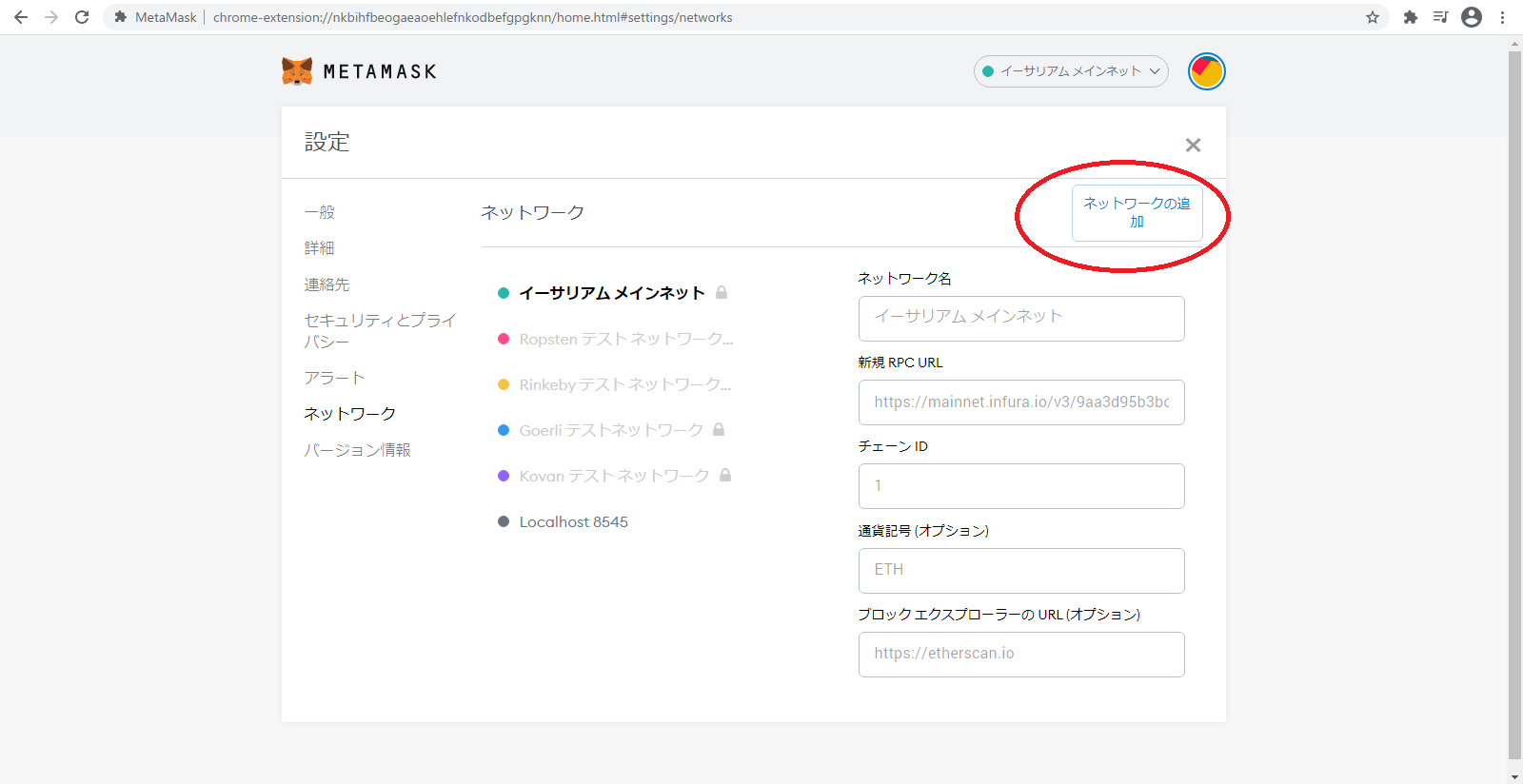Select Rinkeby テストネットワーク in list
Screen dimensions: 1523x784
(x=624, y=384)
